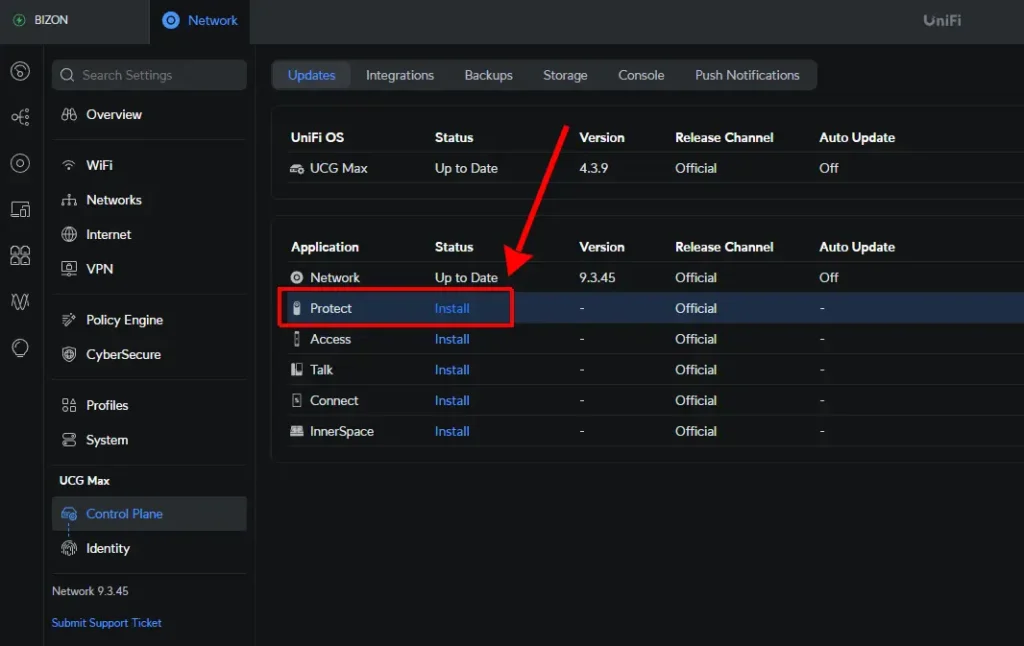The width and height of the screenshot is (1024, 646).
Task: Click the search magnifier icon
Action: click(67, 75)
